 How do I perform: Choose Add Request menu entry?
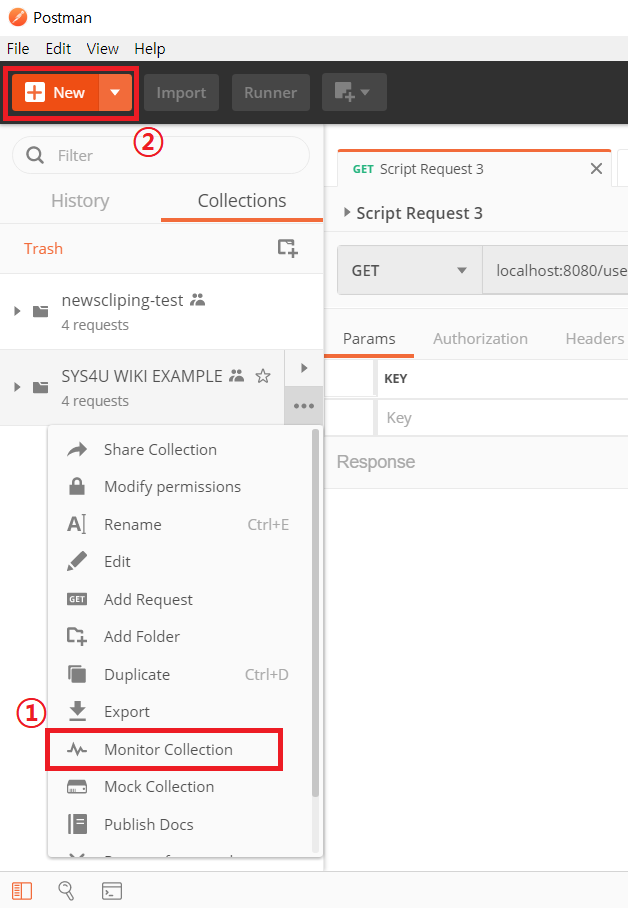(180, 599)
